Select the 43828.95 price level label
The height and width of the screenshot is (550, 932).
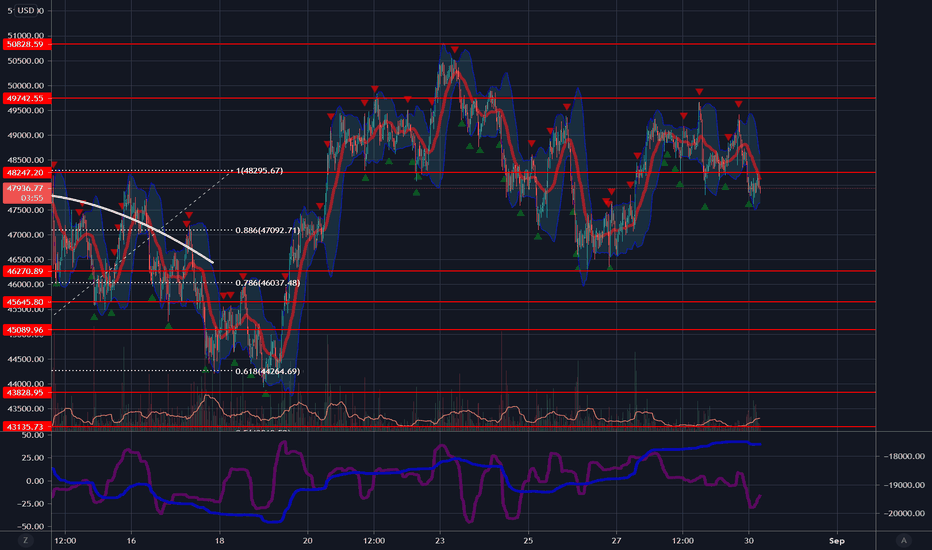27,392
